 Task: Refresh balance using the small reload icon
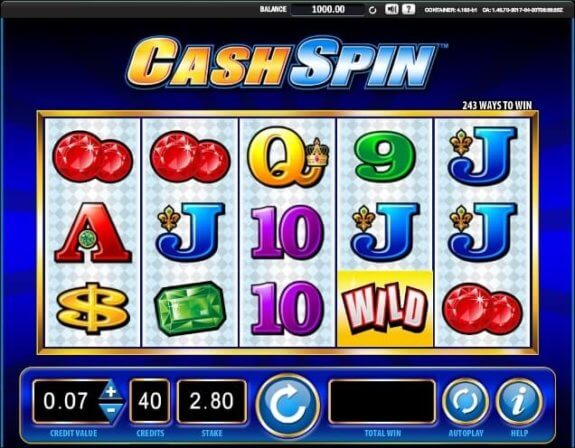(x=373, y=10)
